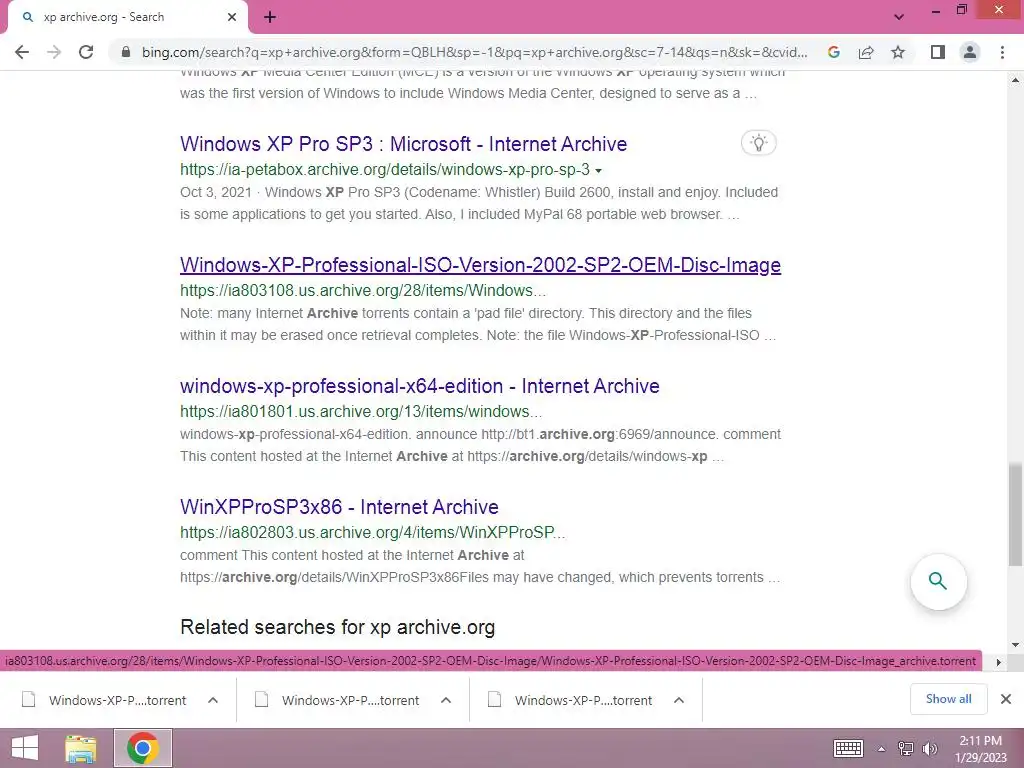Close the downloads bar
The height and width of the screenshot is (768, 1024).
[x=1006, y=699]
